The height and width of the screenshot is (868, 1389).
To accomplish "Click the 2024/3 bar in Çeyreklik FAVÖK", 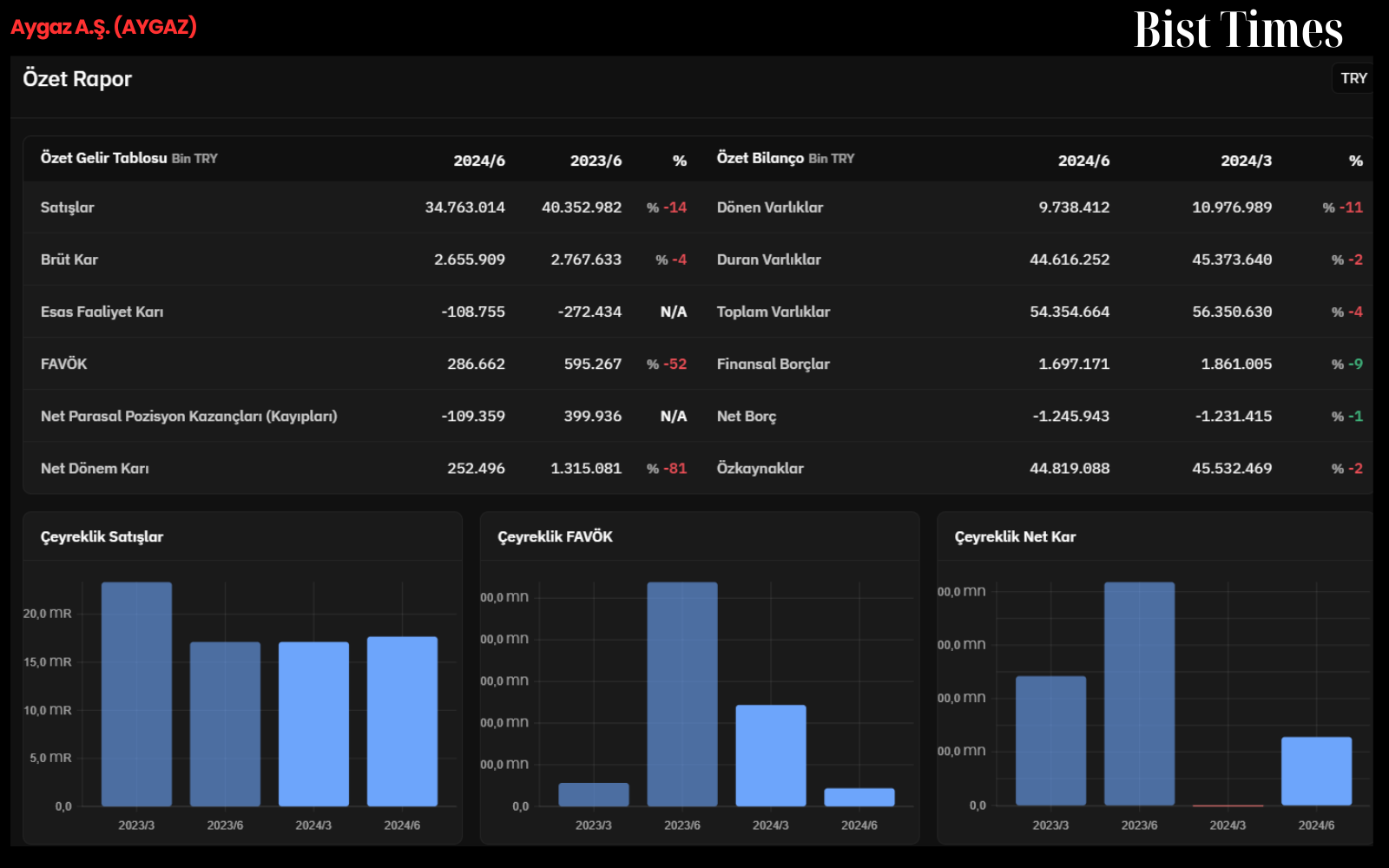I will (x=771, y=755).
